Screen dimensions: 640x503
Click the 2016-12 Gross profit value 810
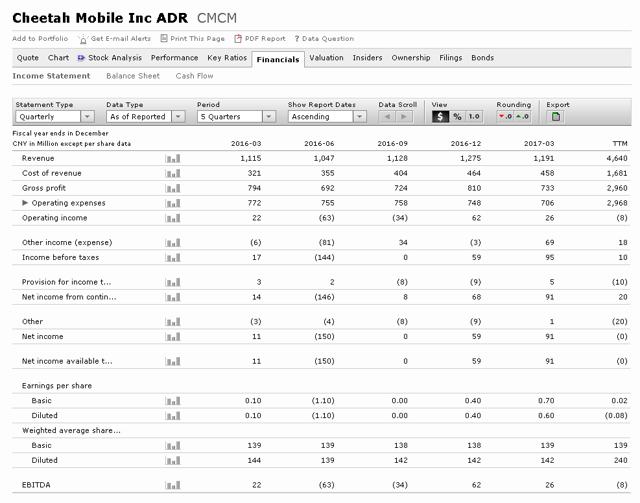474,188
